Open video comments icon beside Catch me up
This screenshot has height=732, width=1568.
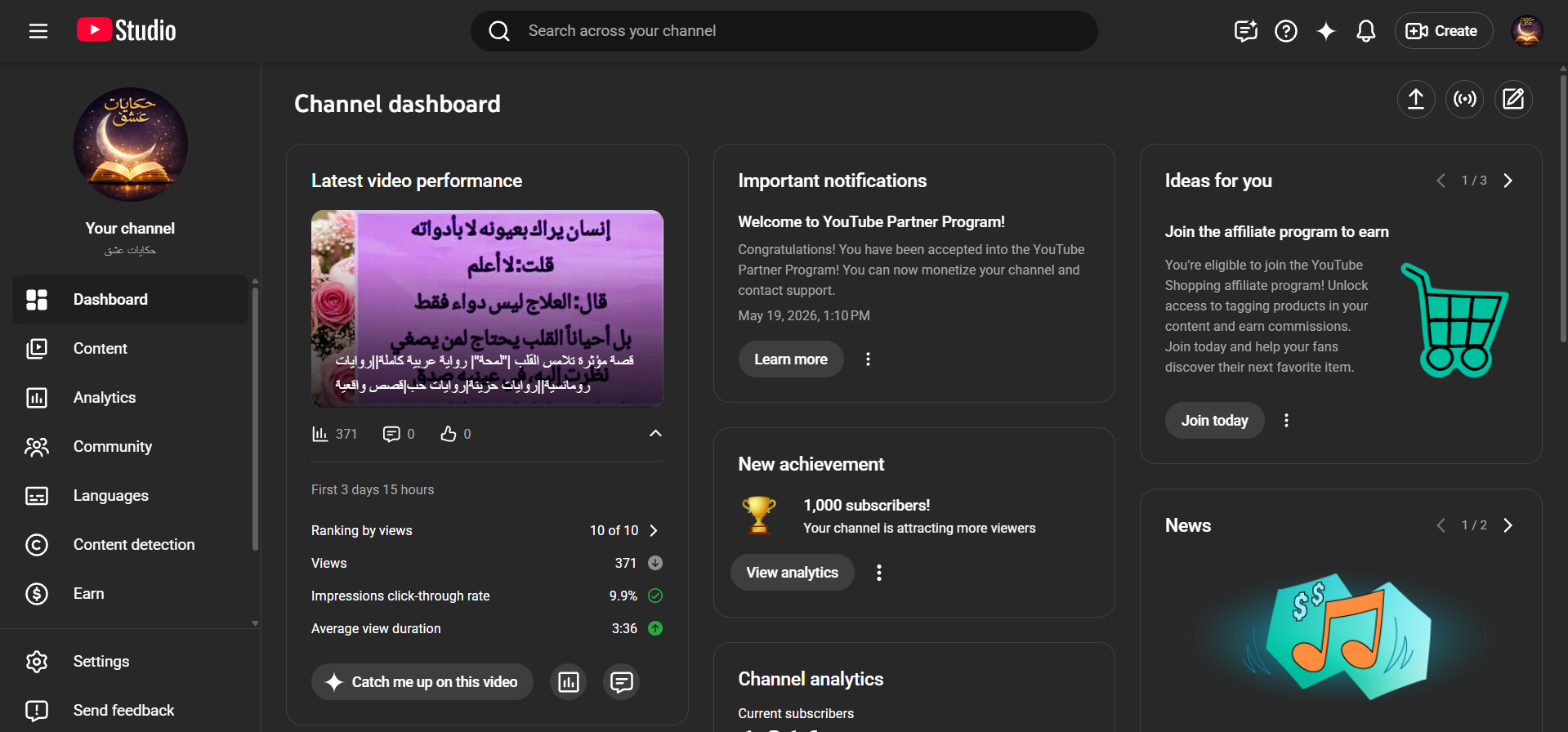622,681
